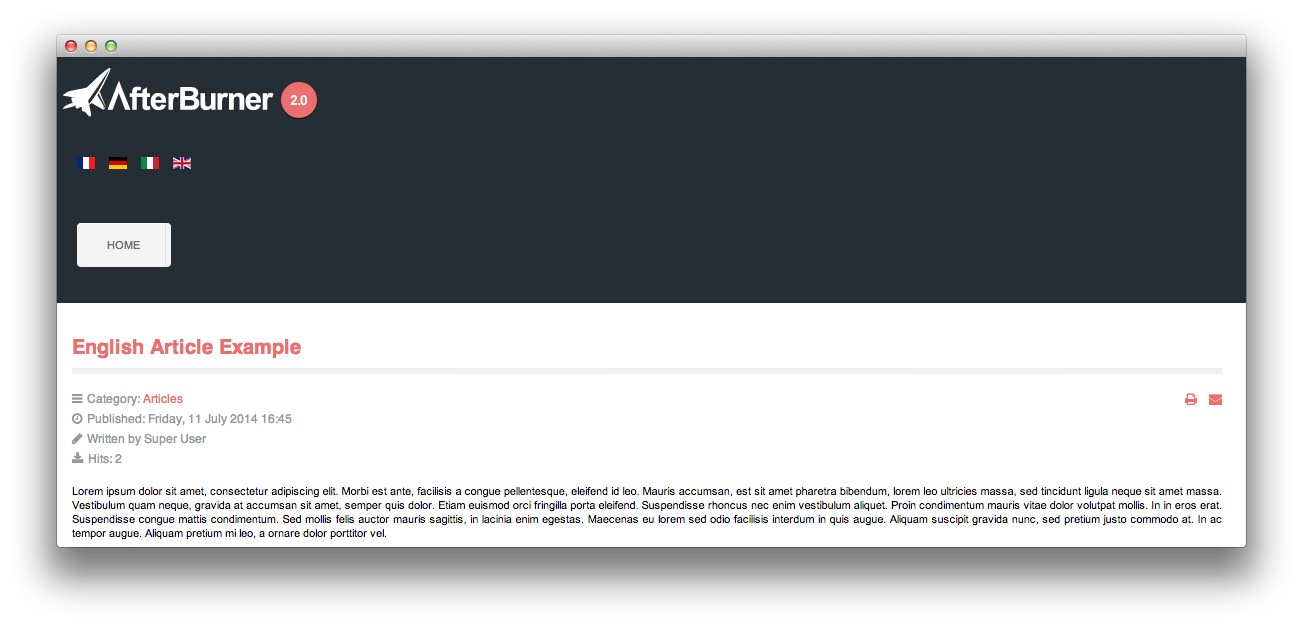
Task: Click inside the Lorem ipsum paragraph
Action: pyautogui.click(x=647, y=513)
